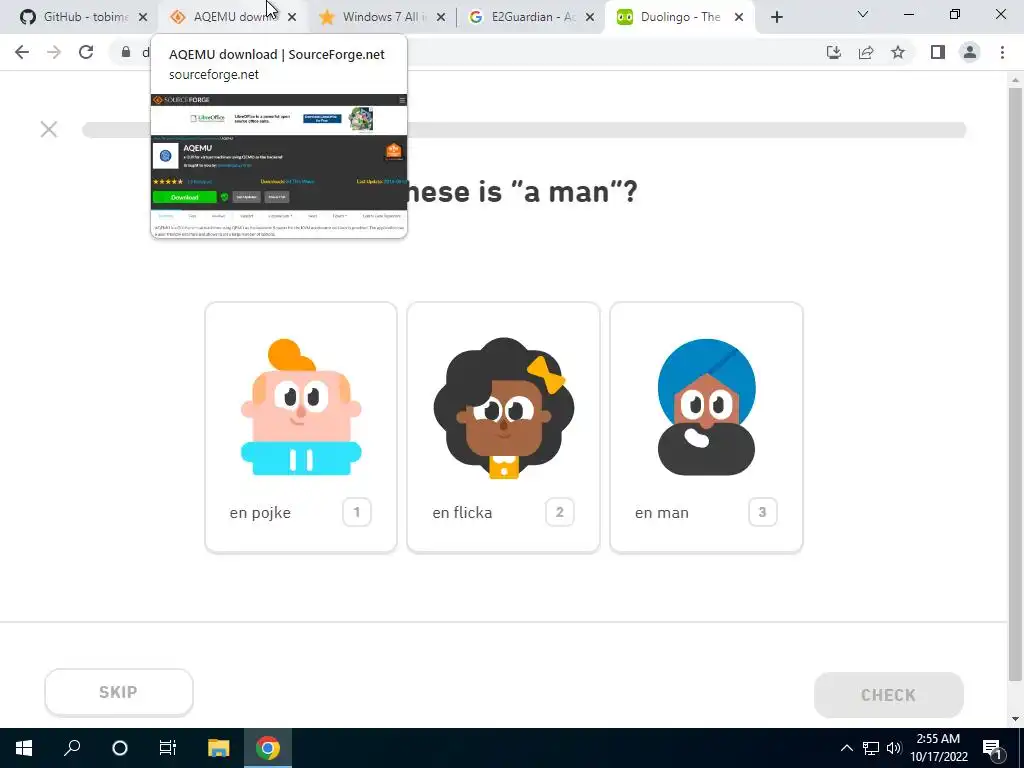Viewport: 1024px width, 768px height.
Task: Open the tab search chevron
Action: [863, 14]
